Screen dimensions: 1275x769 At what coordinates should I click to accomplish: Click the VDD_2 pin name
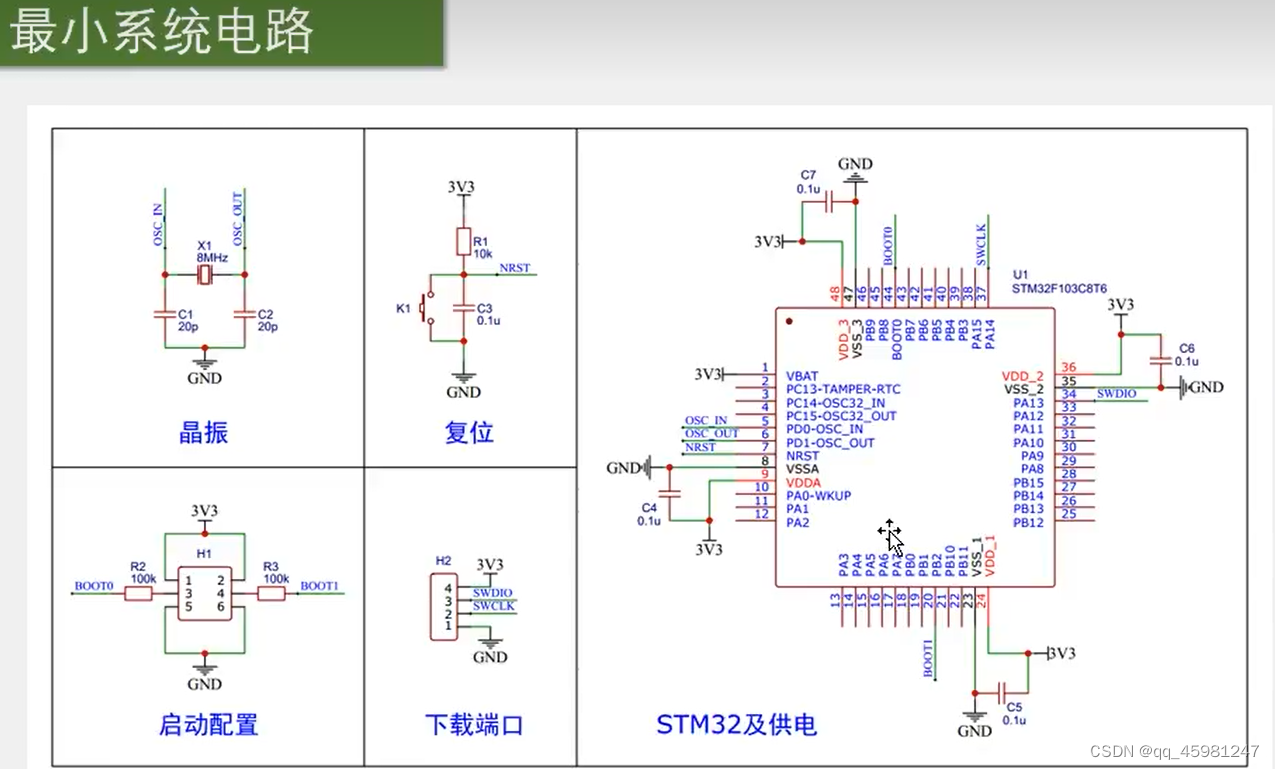point(1023,376)
